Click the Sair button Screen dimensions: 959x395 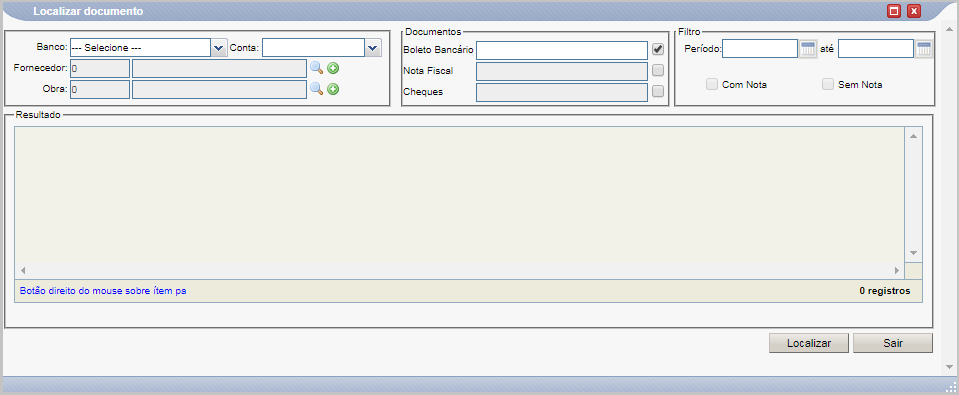click(892, 343)
